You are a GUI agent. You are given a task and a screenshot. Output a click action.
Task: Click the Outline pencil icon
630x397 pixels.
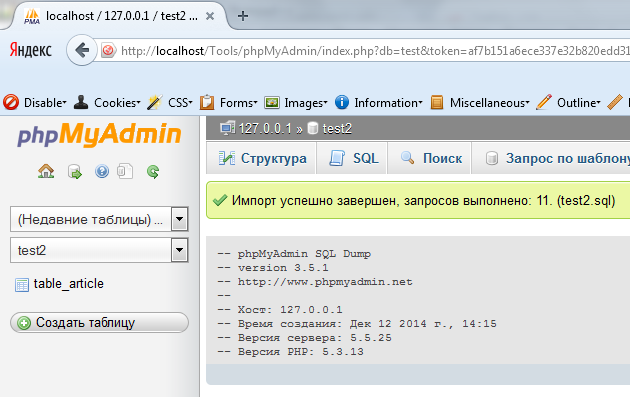pyautogui.click(x=544, y=102)
